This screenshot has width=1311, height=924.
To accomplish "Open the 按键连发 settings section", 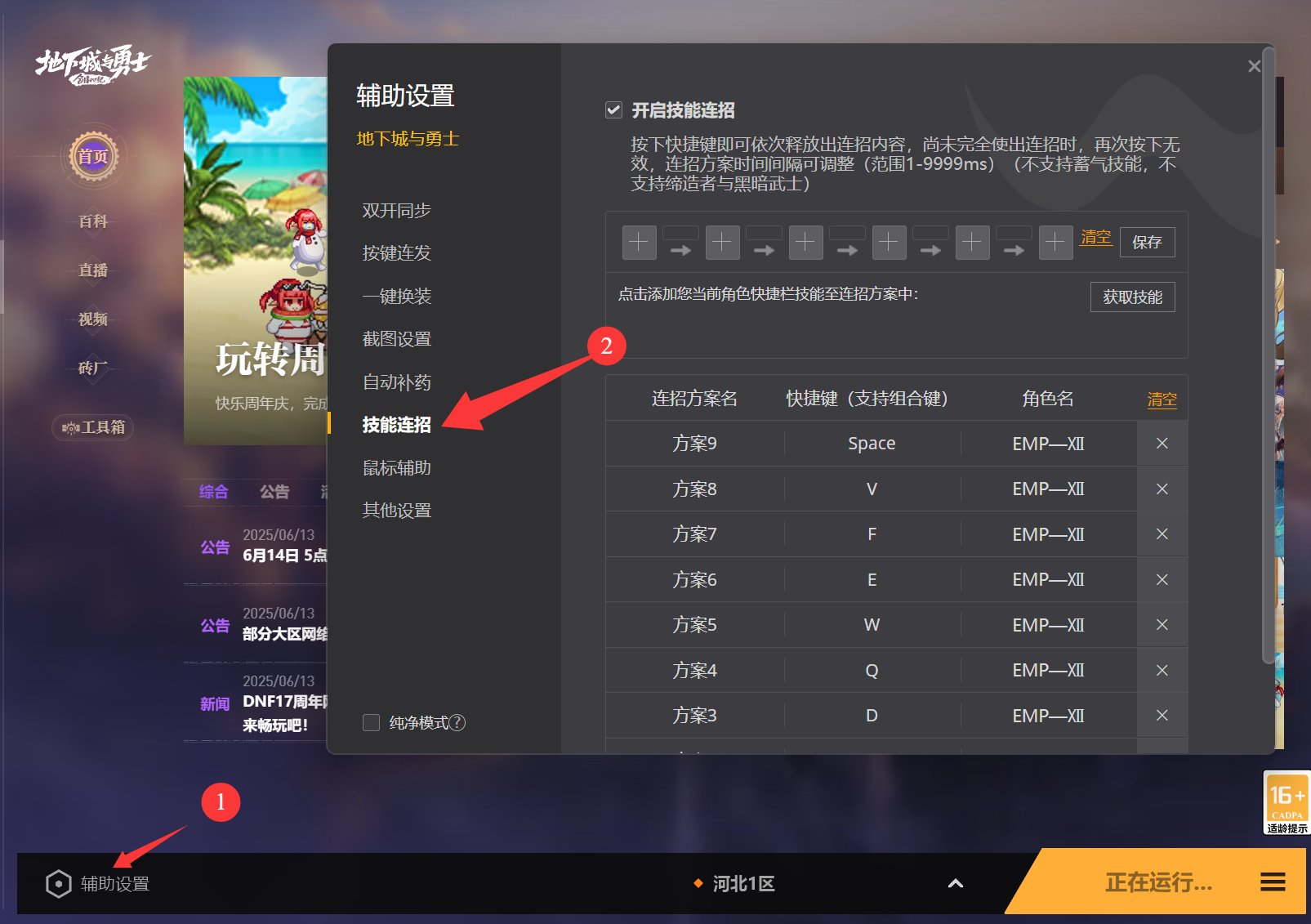I will [397, 253].
